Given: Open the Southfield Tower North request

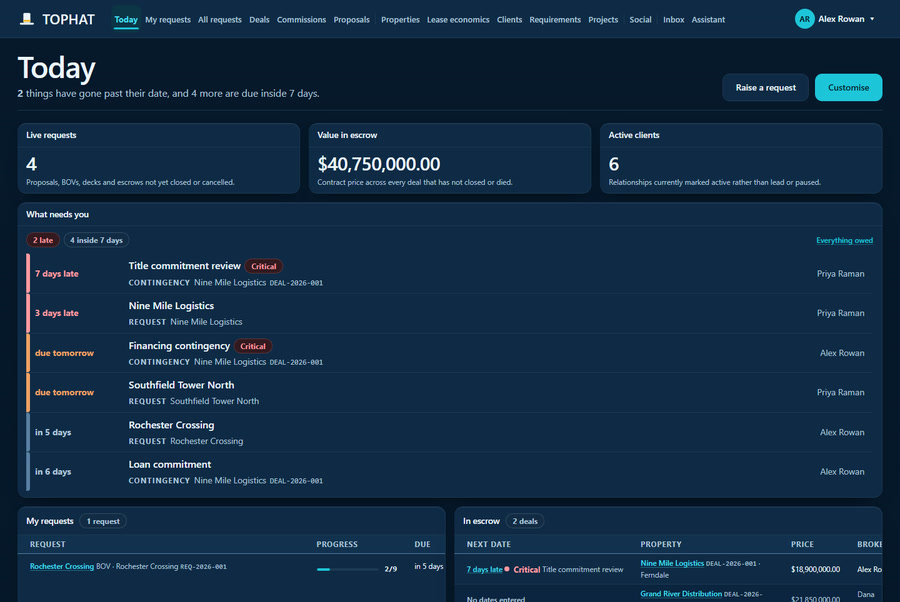Looking at the screenshot, I should 451,393.
